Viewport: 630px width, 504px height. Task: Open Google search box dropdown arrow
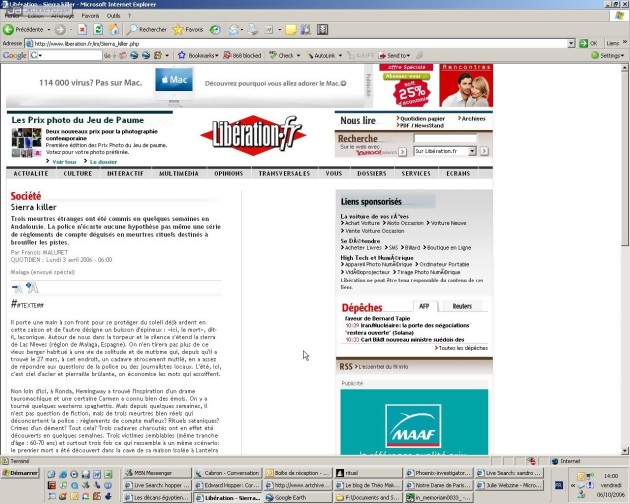pos(40,56)
